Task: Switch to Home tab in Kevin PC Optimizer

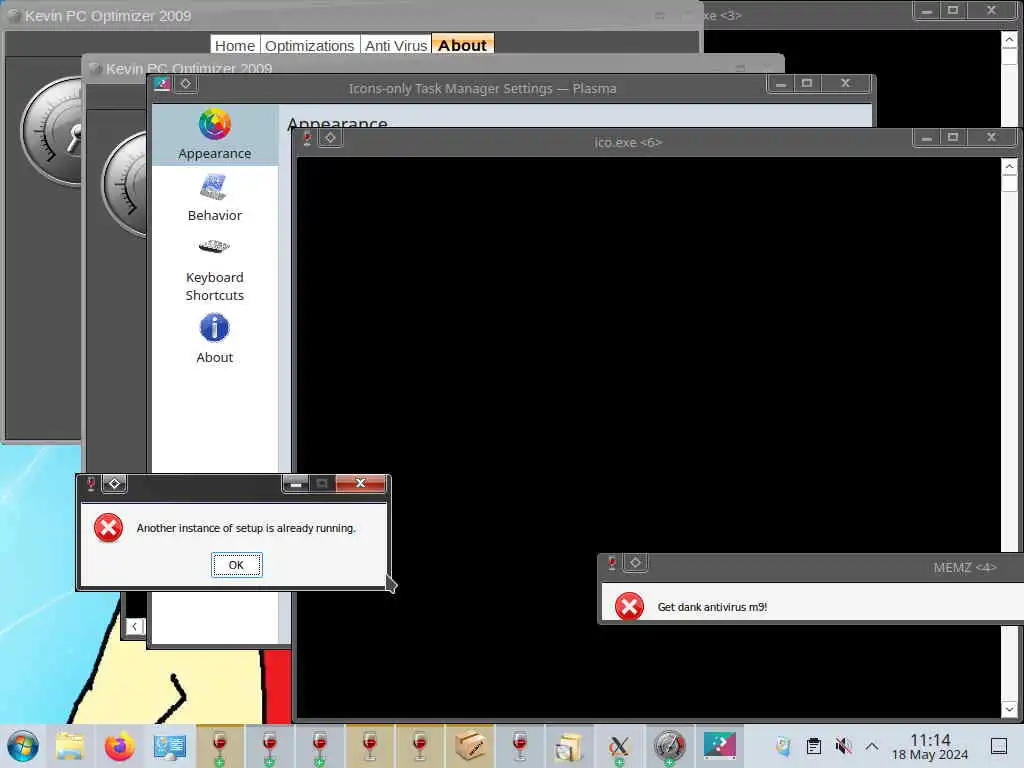Action: (x=234, y=45)
